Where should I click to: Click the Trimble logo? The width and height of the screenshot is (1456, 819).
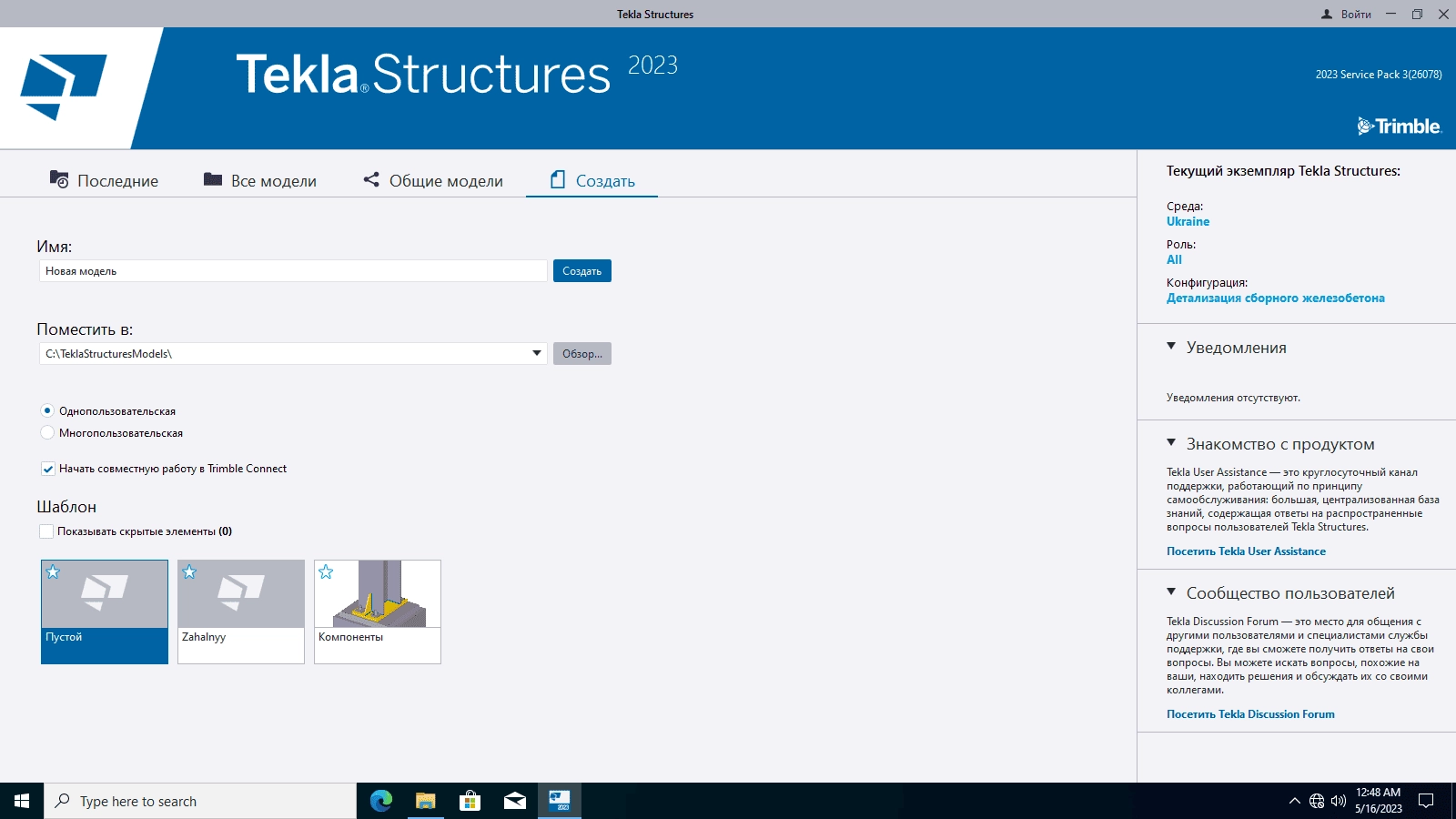point(1399,126)
